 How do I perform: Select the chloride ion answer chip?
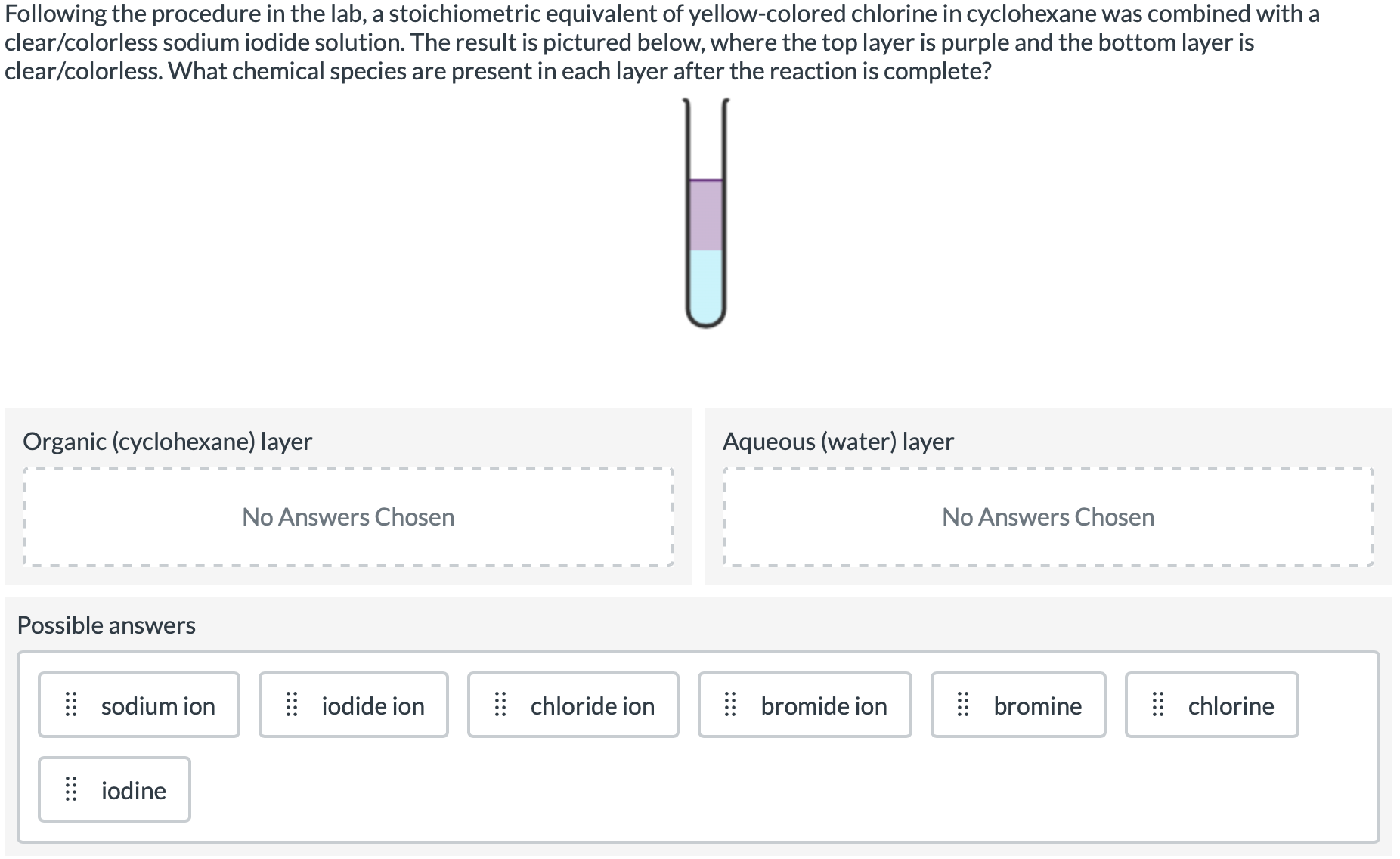pos(573,705)
